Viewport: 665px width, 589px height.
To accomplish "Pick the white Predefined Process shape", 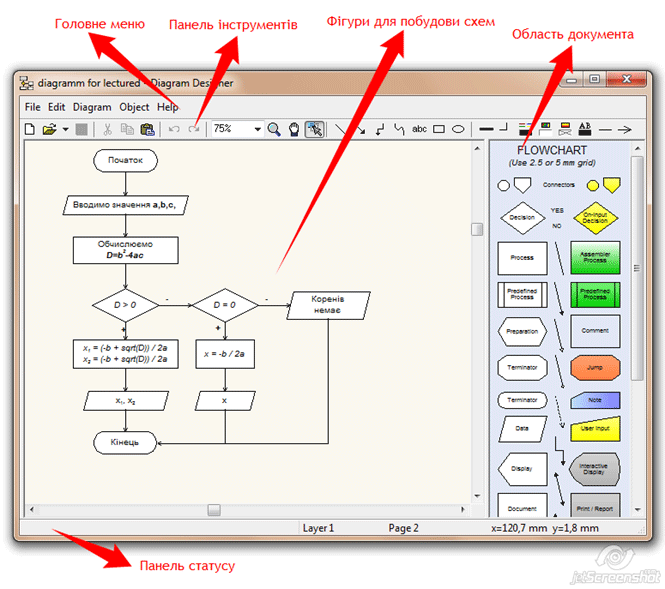I will (522, 294).
